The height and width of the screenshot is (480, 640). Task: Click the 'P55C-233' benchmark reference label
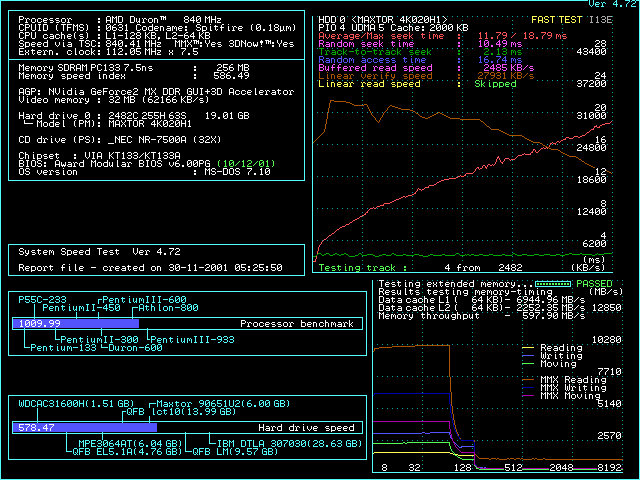pyautogui.click(x=42, y=300)
